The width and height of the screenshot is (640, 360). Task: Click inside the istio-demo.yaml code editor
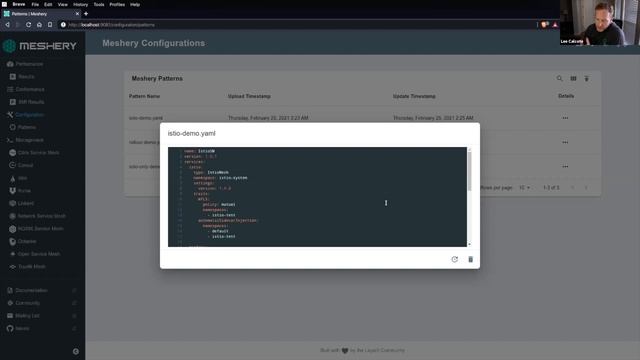tap(317, 197)
